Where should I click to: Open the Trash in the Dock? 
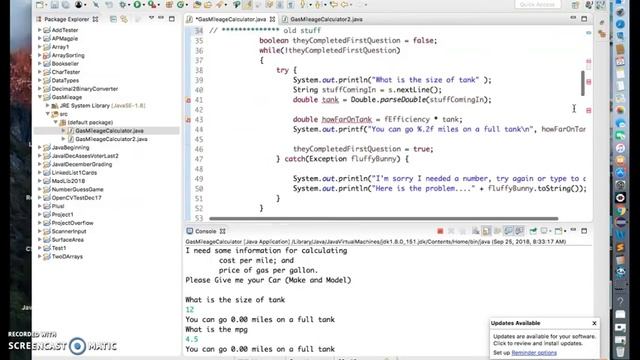[x=620, y=351]
